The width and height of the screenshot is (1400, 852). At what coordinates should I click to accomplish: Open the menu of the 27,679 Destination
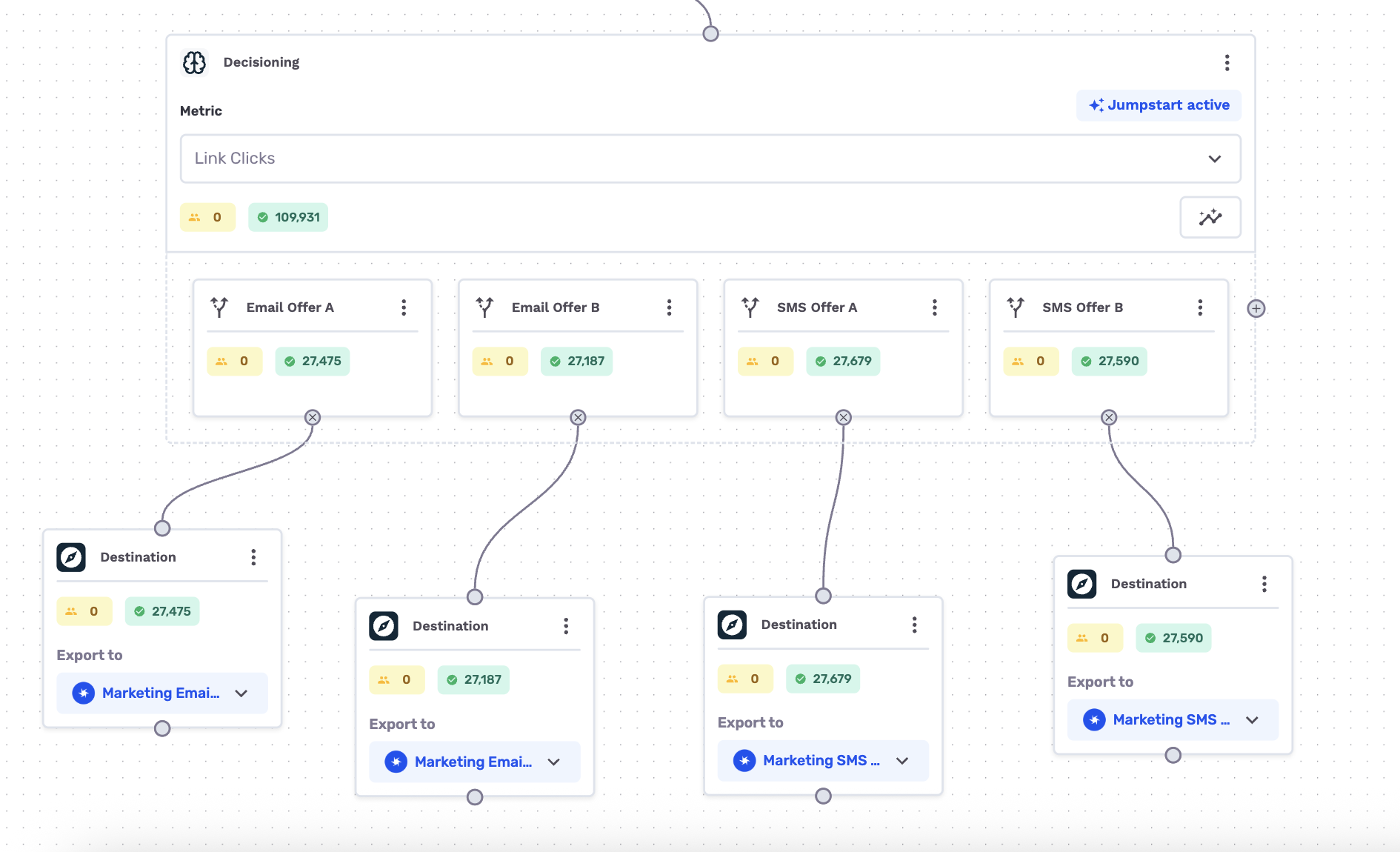click(915, 625)
